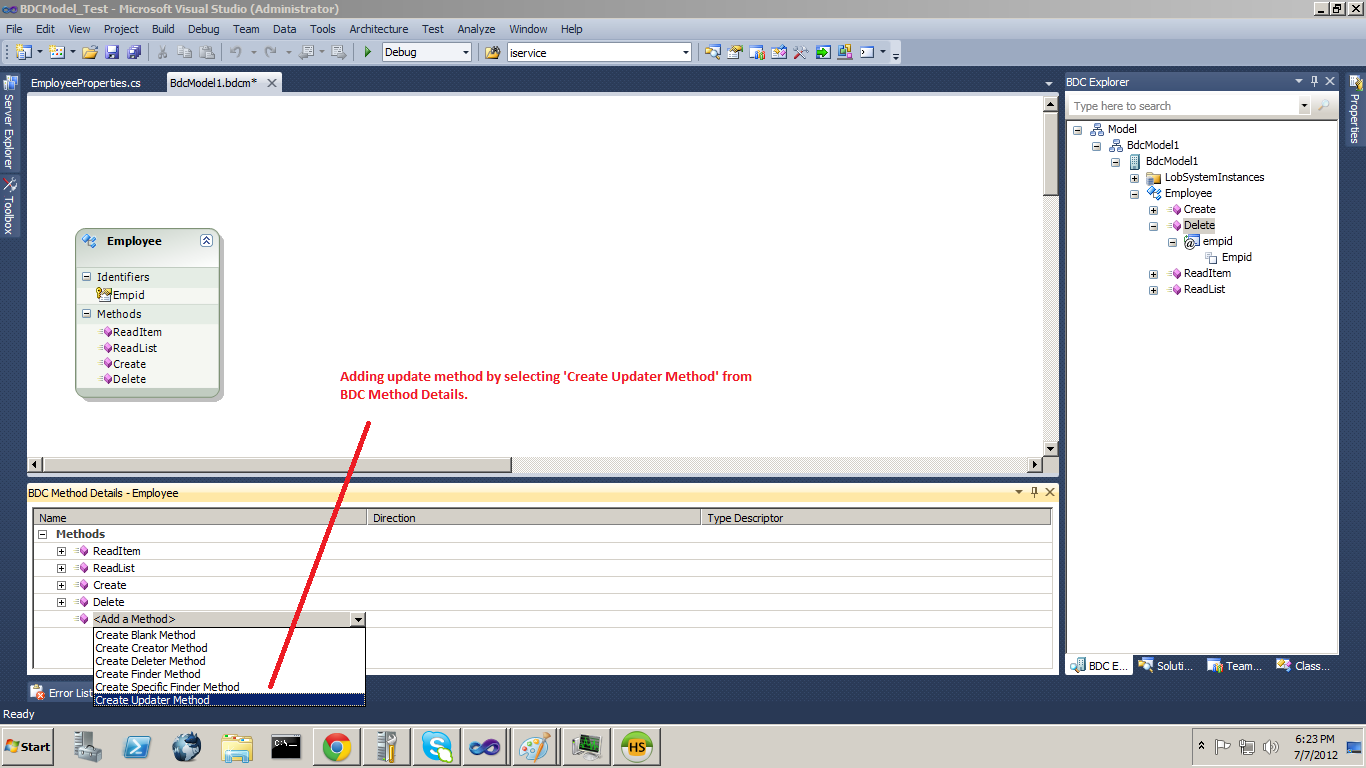This screenshot has width=1366, height=768.
Task: Choose Create Finder Method from the list
Action: 229,674
